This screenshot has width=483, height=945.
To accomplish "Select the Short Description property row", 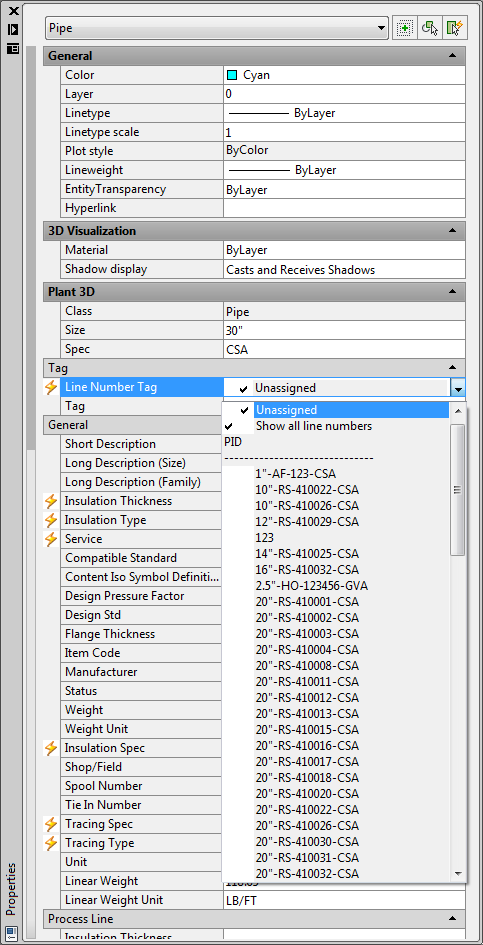I will point(142,444).
